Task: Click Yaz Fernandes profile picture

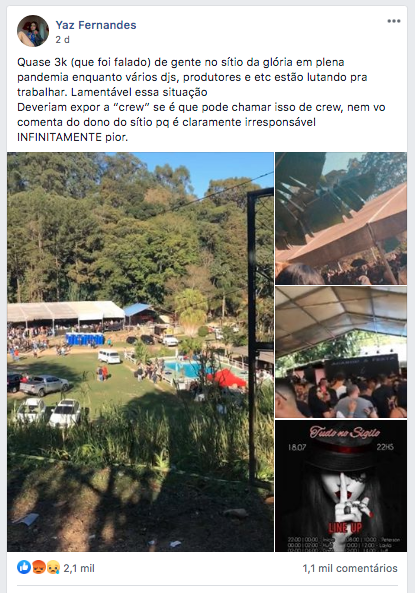Action: click(33, 31)
